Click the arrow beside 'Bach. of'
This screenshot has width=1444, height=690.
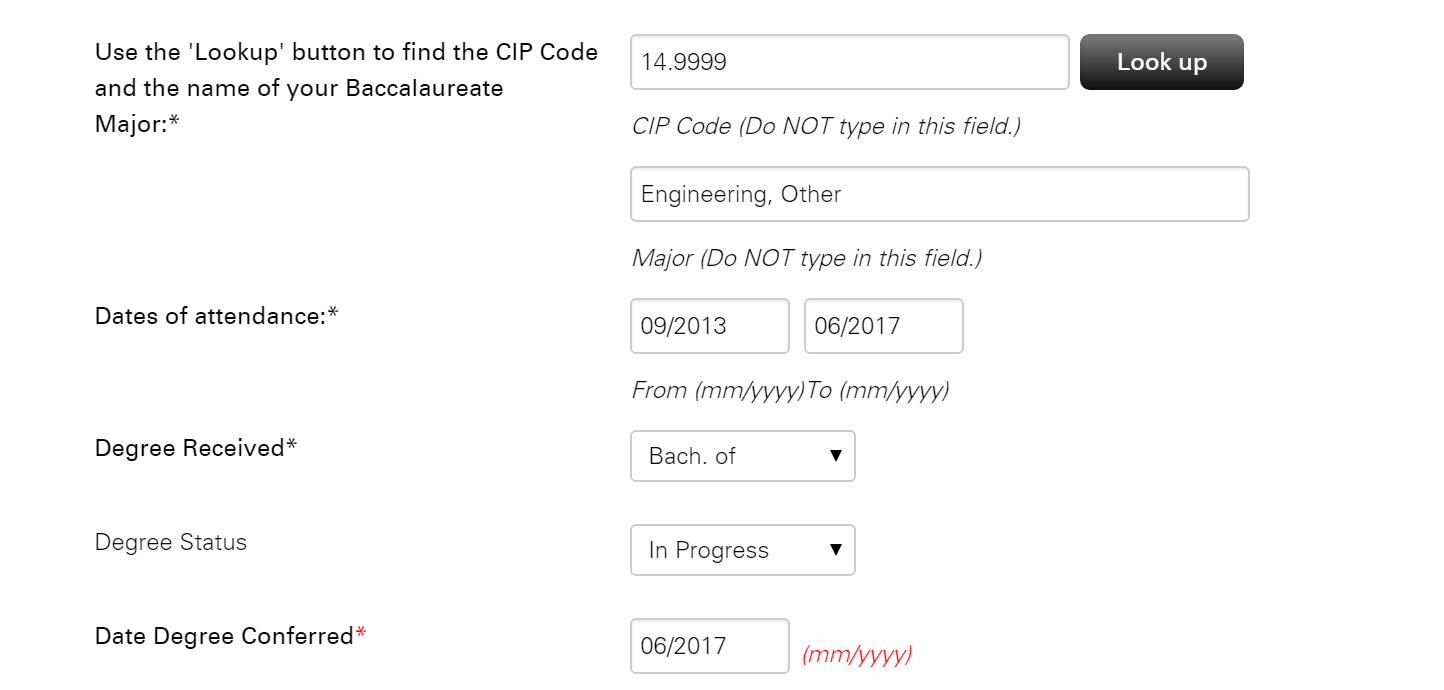click(x=836, y=456)
